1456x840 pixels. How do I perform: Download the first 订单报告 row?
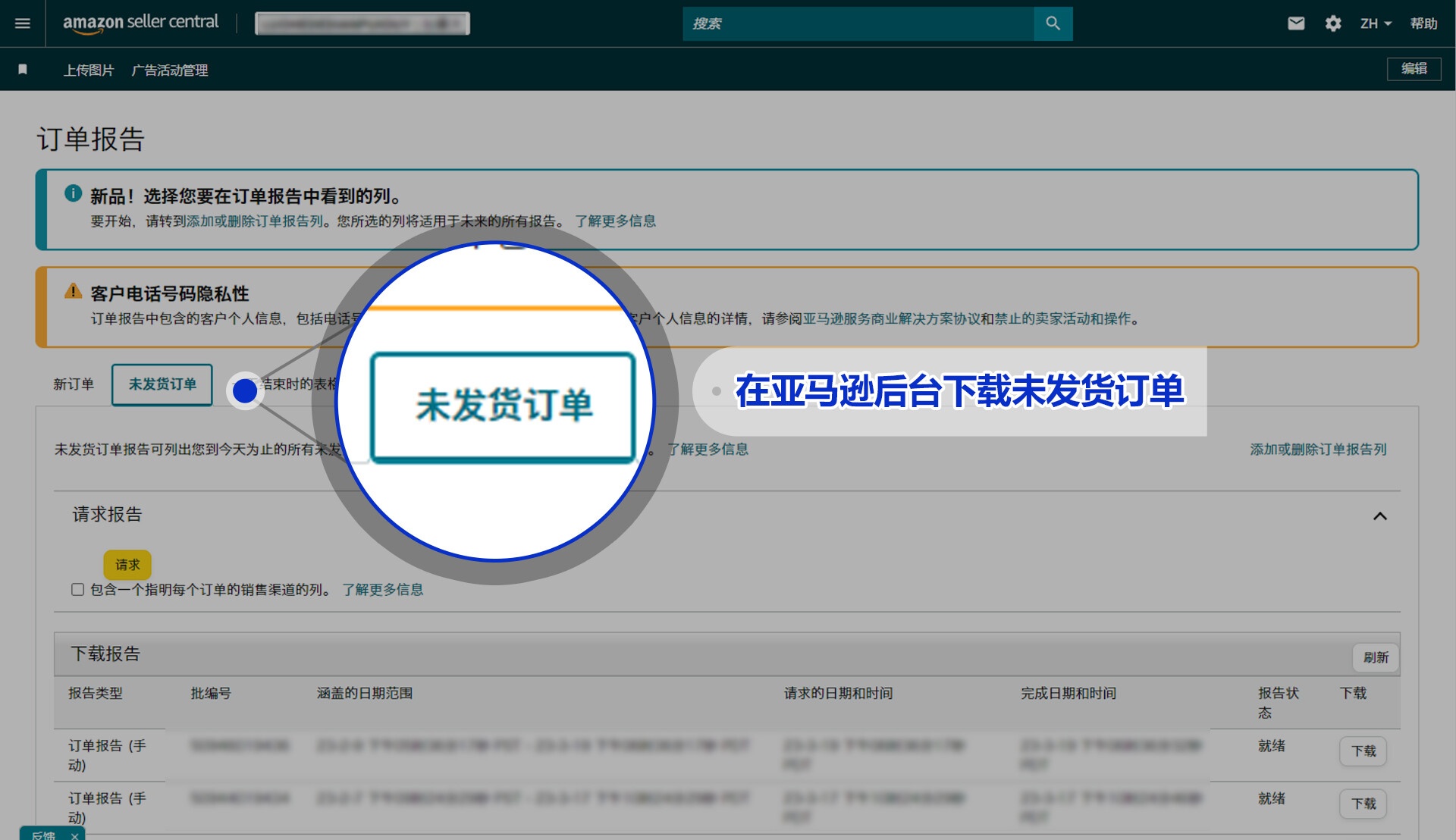[x=1363, y=751]
